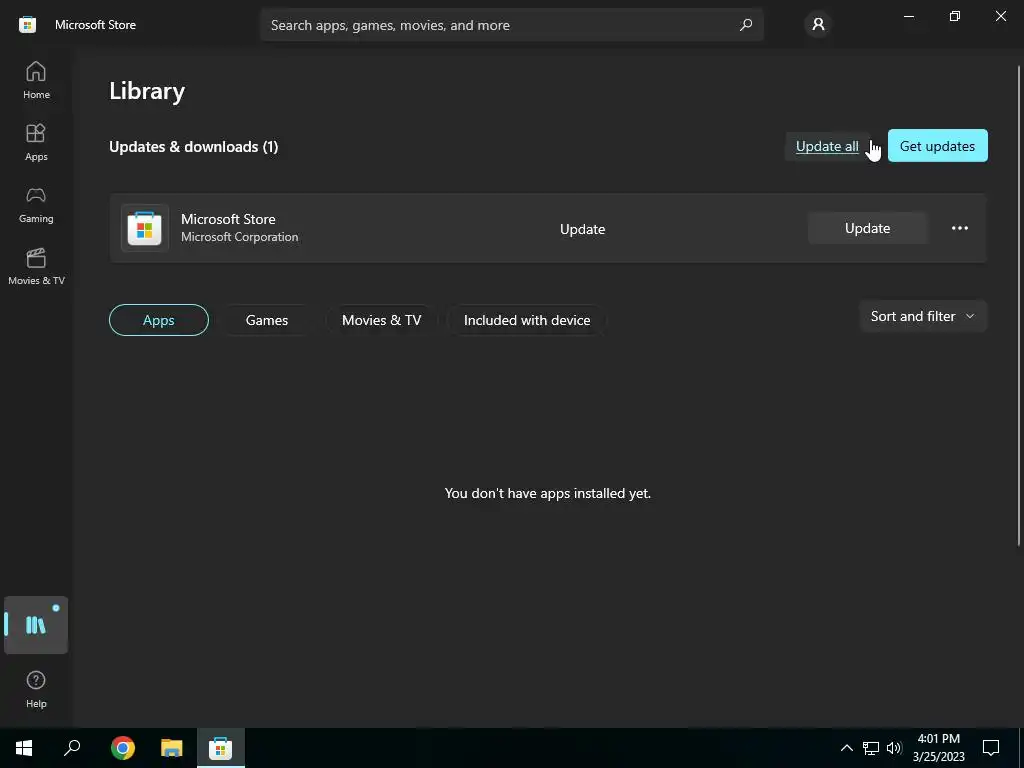Click the Microsoft Store logo in title bar

tap(27, 25)
